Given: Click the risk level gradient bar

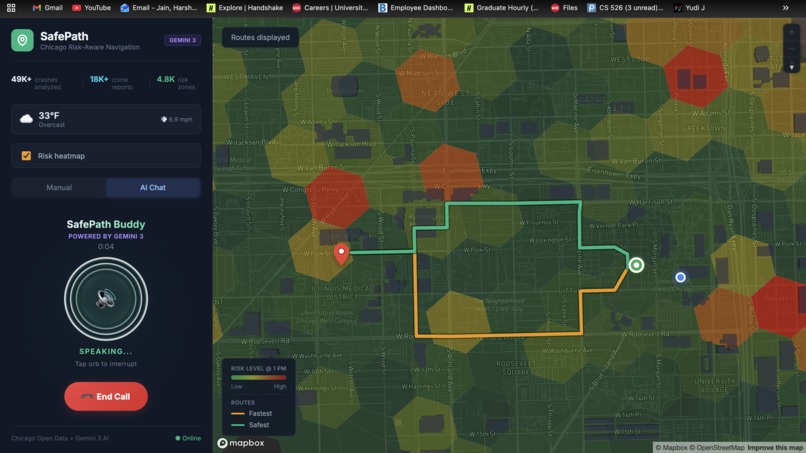Looking at the screenshot, I should [x=259, y=378].
